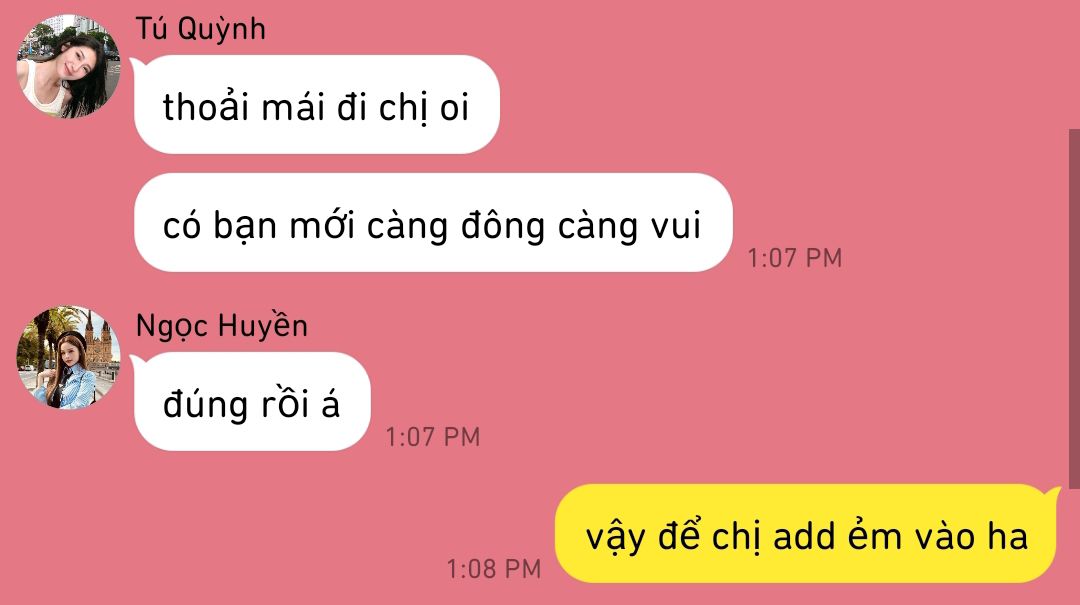Click the sender name Ngọc Huyền
Image resolution: width=1080 pixels, height=605 pixels.
point(222,326)
